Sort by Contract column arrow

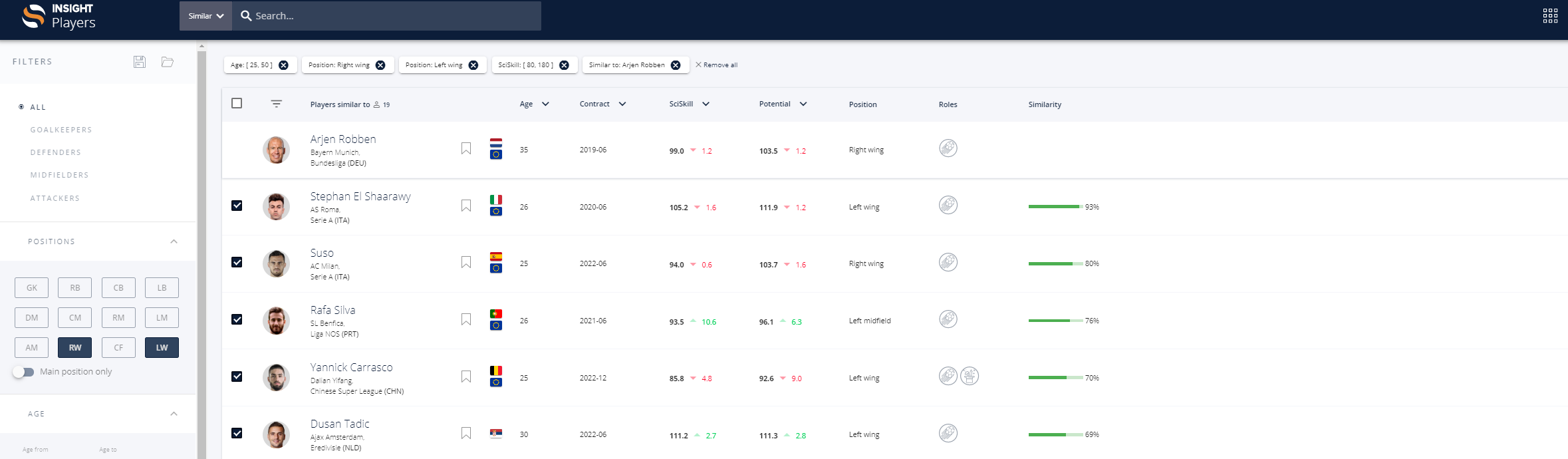pos(622,104)
